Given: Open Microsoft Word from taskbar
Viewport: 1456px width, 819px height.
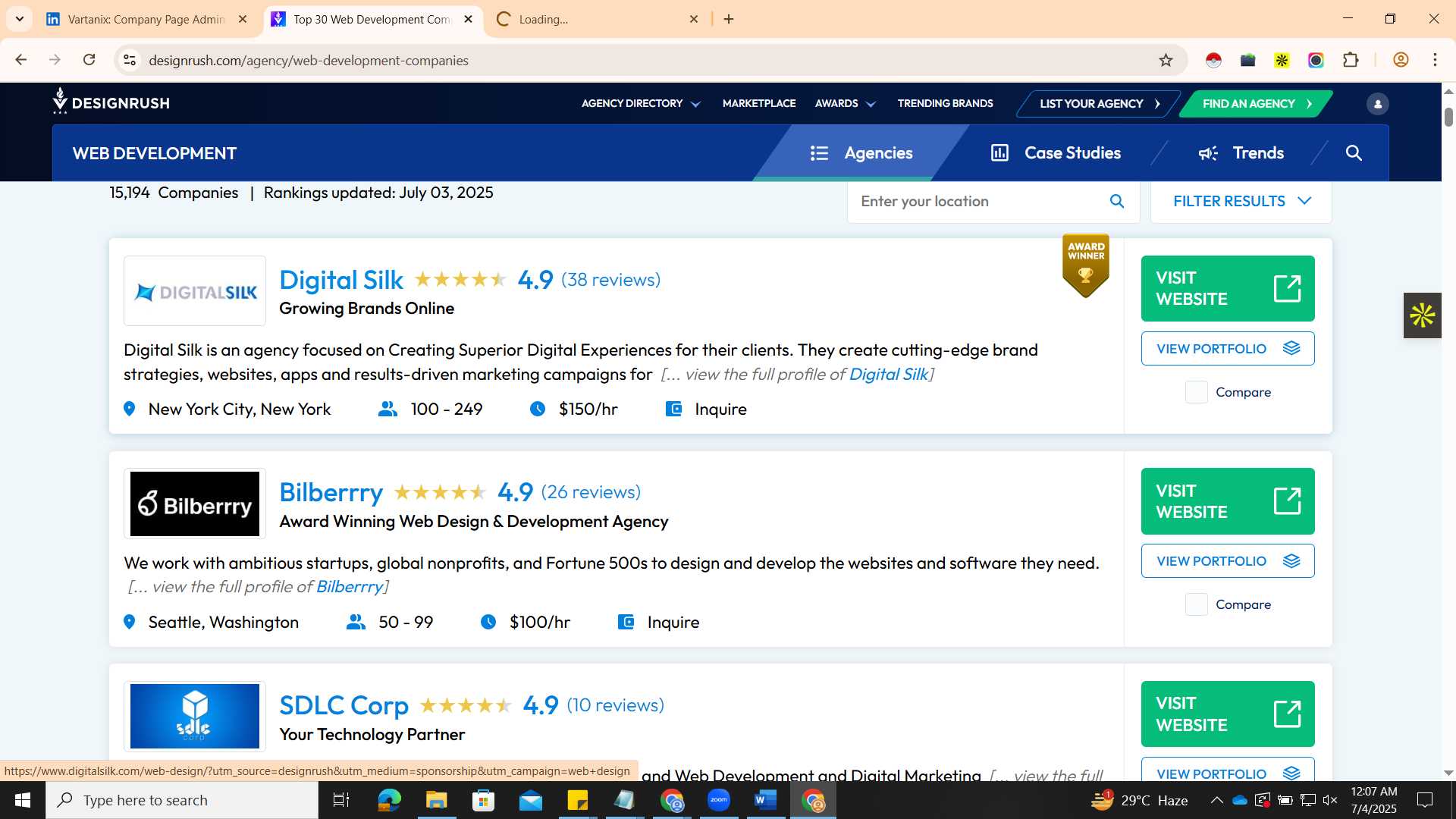Looking at the screenshot, I should tap(765, 800).
